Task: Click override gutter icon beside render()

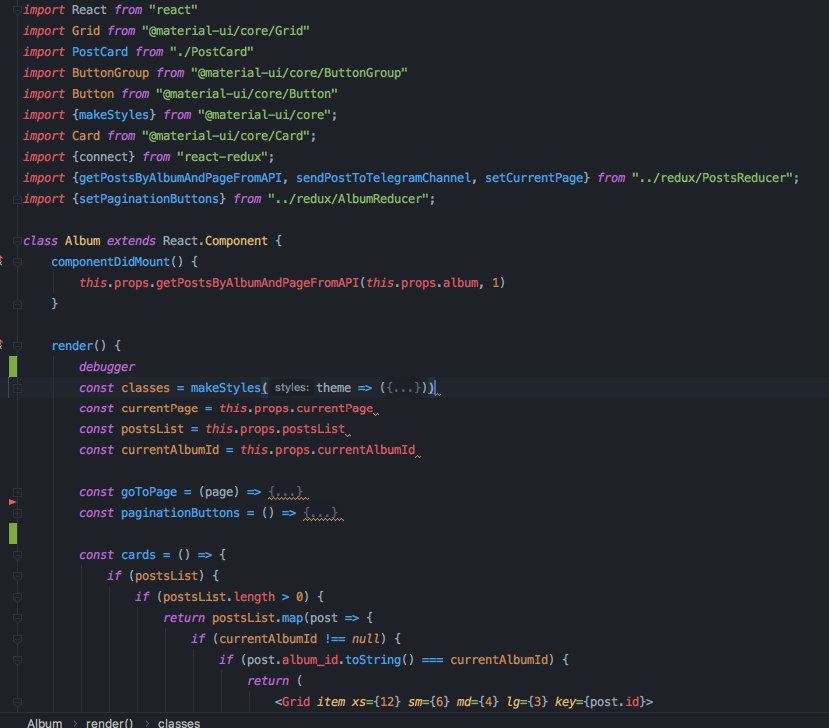Action: tap(2, 344)
